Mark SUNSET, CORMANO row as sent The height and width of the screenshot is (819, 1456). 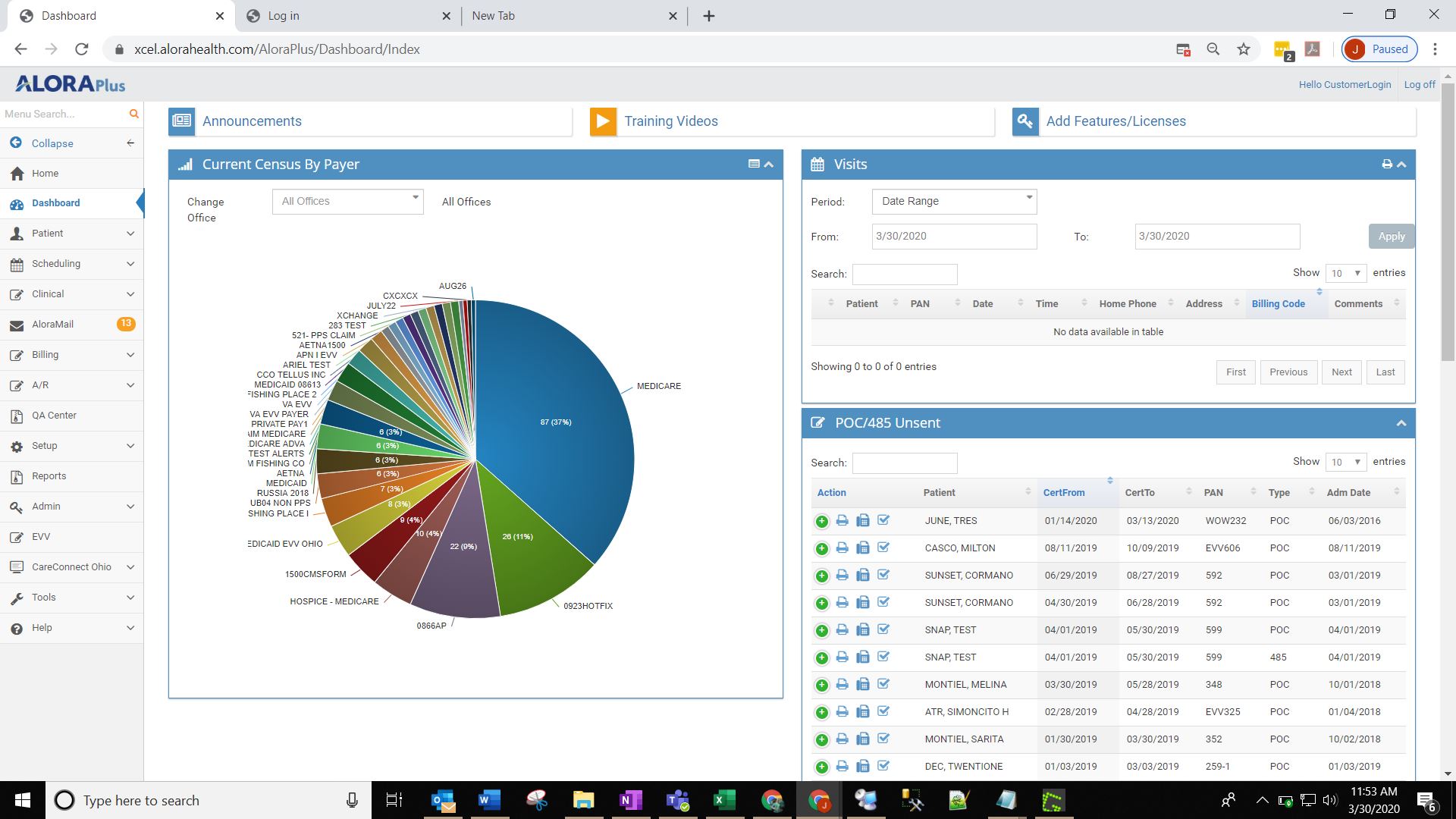[x=884, y=575]
